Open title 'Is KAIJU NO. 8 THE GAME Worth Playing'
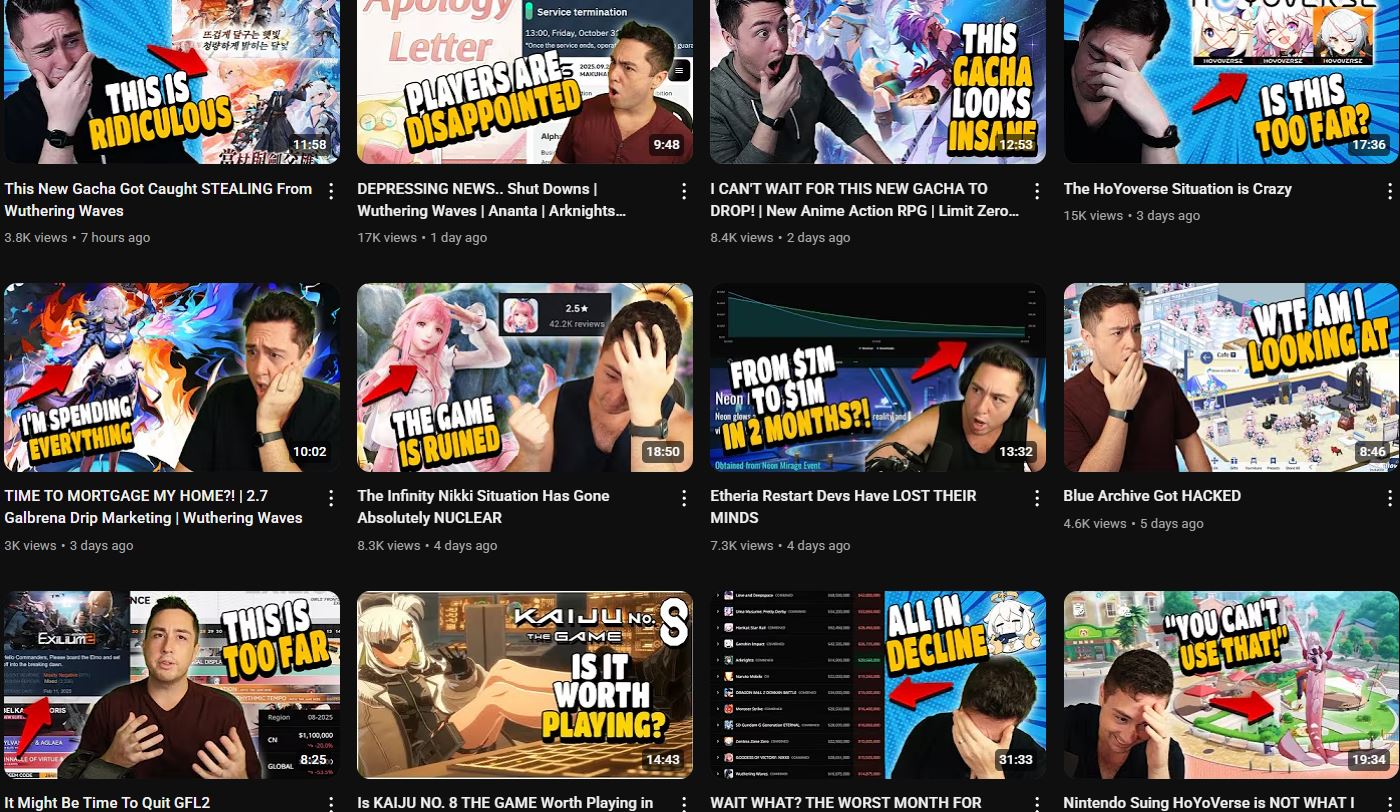 (x=505, y=802)
